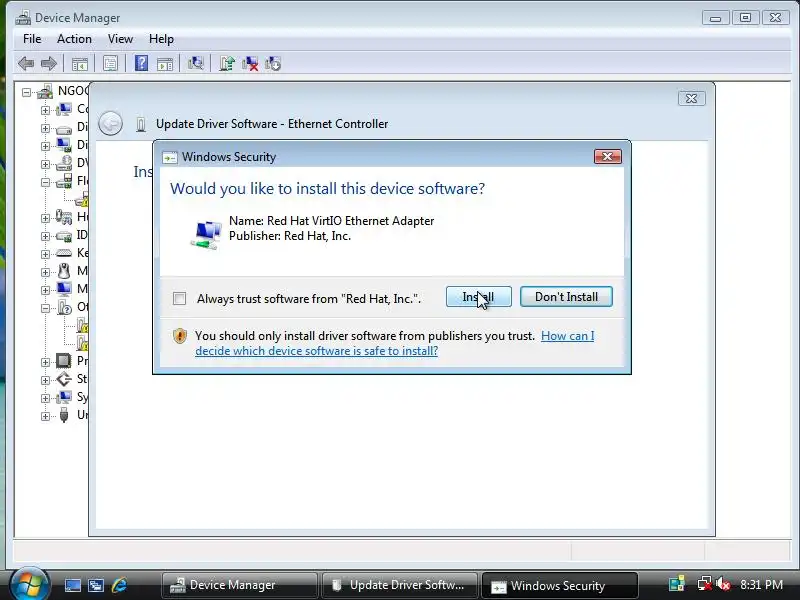Open the File menu
Viewport: 800px width, 600px height.
pos(32,39)
